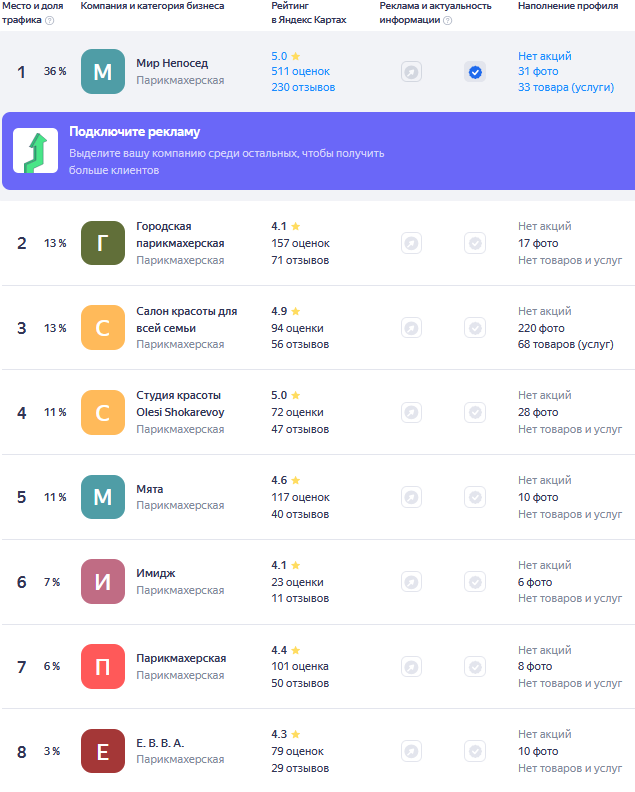The width and height of the screenshot is (635, 792).
Task: Open the 31 фото link
Action: [x=538, y=72]
